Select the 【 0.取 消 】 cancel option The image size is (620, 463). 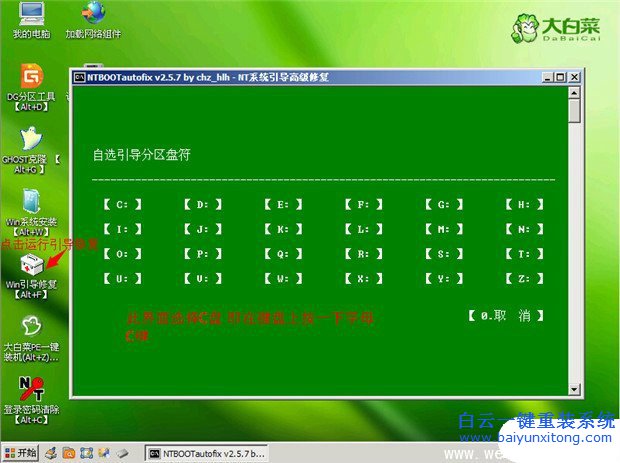coord(506,316)
